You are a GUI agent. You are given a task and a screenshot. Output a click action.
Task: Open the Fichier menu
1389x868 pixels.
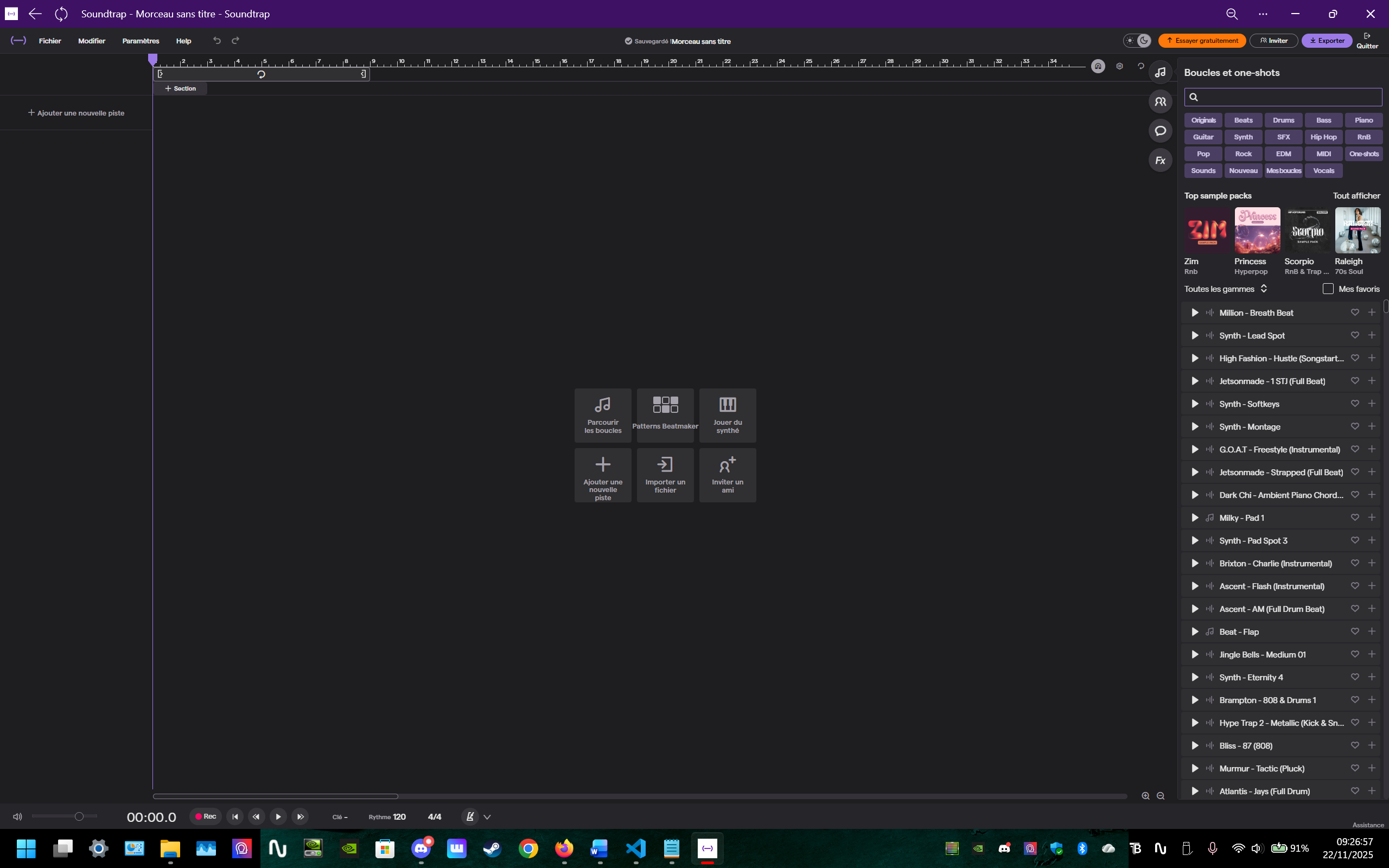tap(50, 41)
